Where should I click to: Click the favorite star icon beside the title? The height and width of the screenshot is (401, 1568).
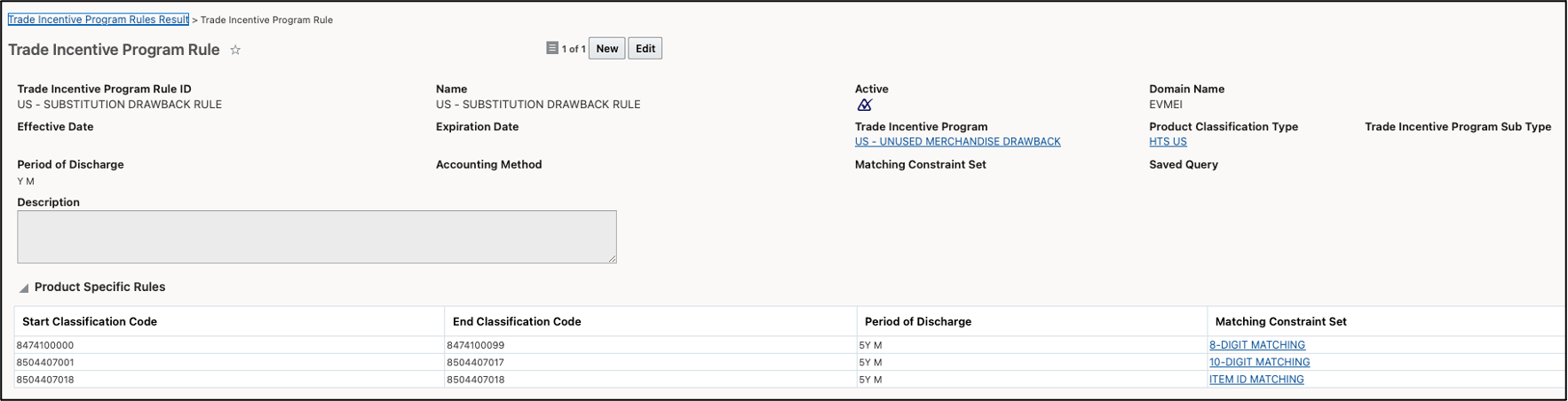235,51
